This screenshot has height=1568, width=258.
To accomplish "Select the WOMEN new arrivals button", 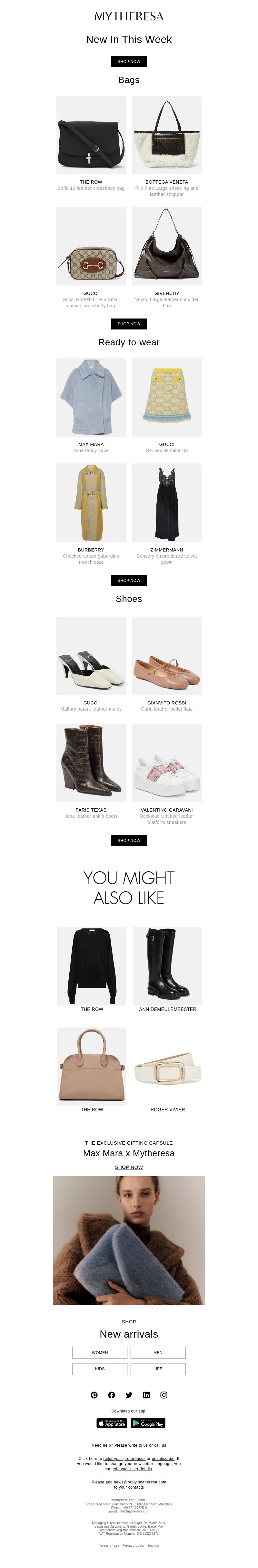I will coord(100,1352).
